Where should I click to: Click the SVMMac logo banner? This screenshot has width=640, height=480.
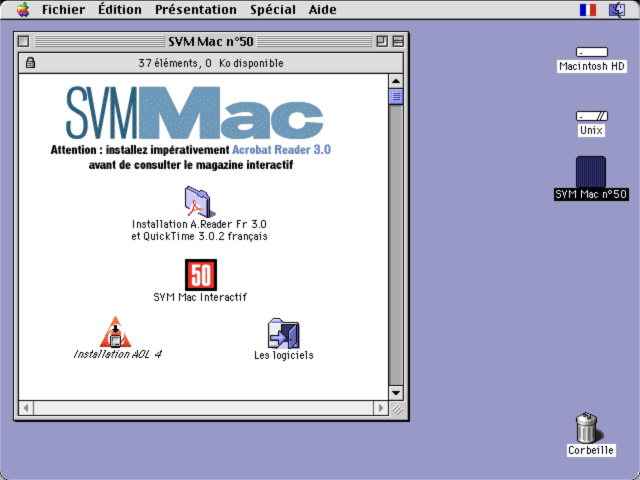[x=195, y=113]
